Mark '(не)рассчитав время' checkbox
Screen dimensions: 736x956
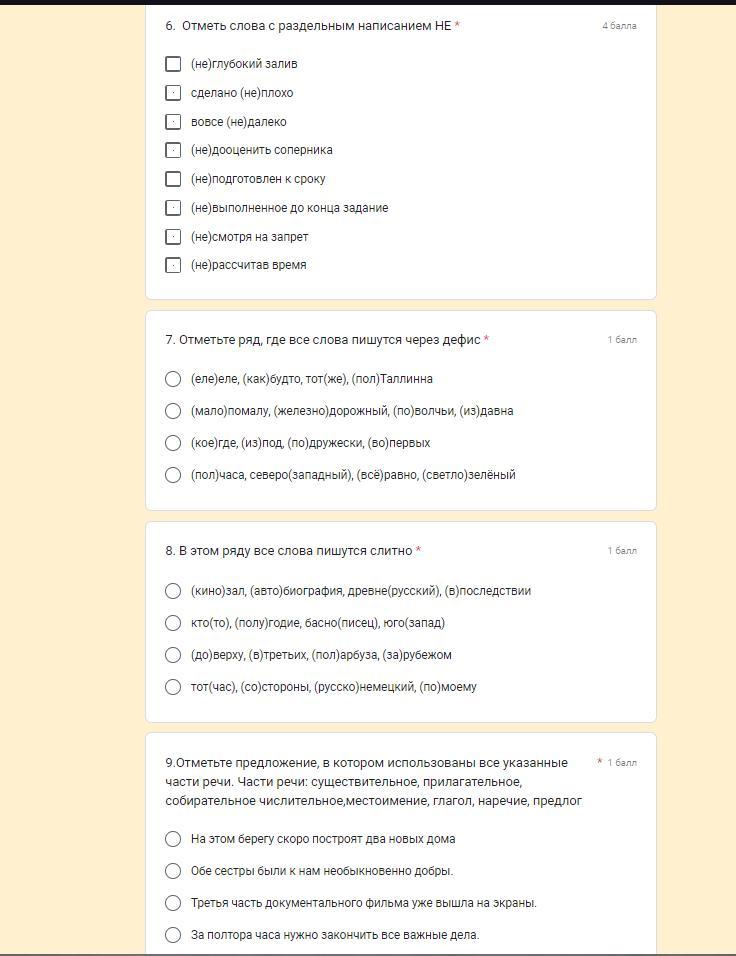(173, 265)
